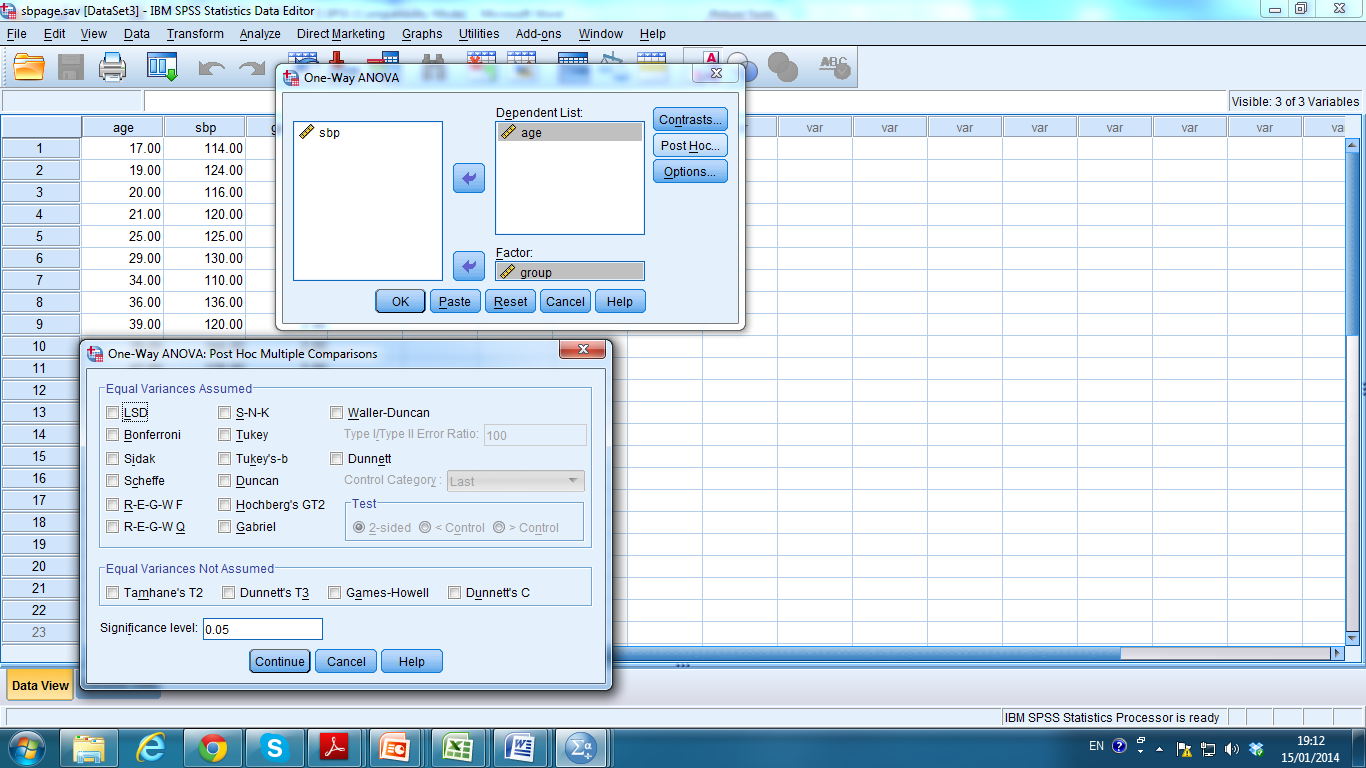
Task: Enable the Waller-Duncan checkbox
Action: click(337, 412)
